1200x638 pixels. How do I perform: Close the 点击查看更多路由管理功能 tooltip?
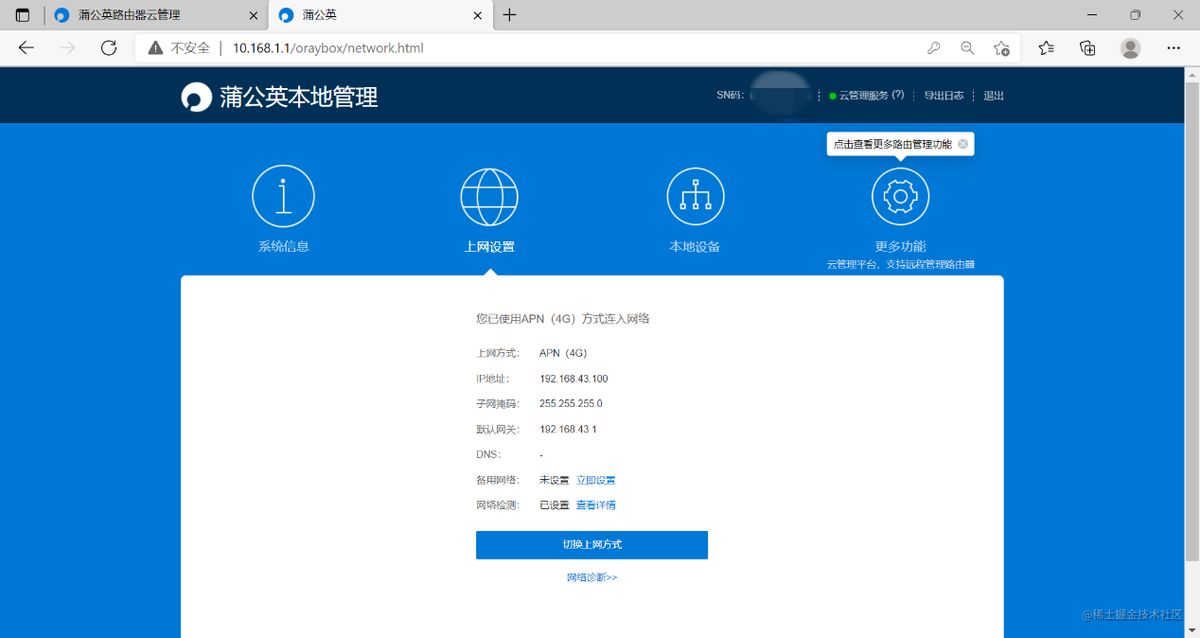point(963,144)
